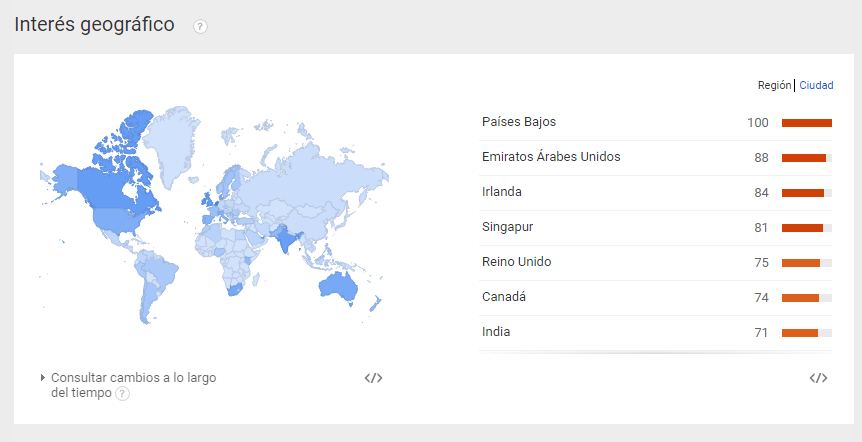Viewport: 862px width, 442px height.
Task: Click the orange bar for India
Action: [800, 333]
